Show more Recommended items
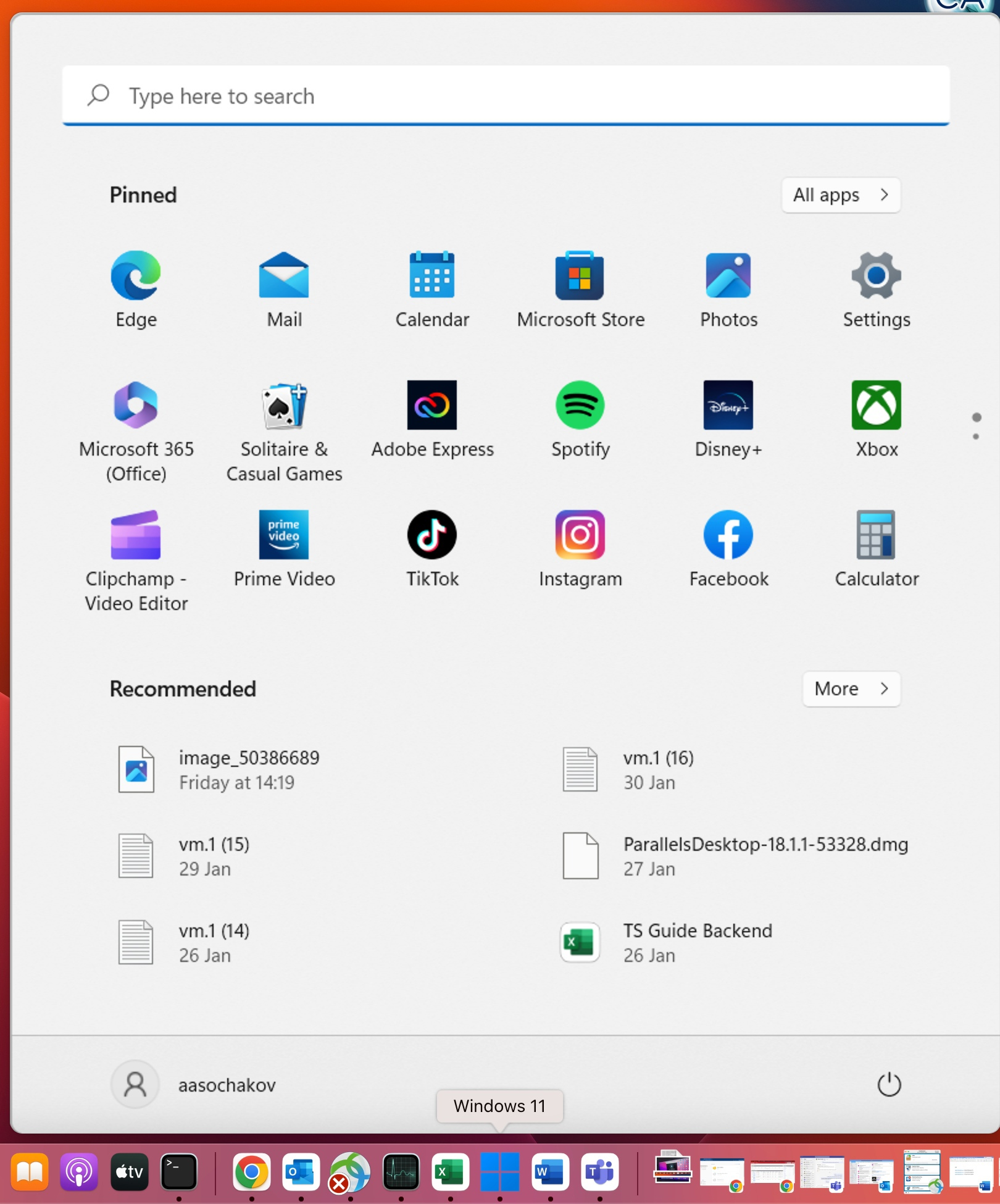Image resolution: width=1000 pixels, height=1204 pixels. coord(851,688)
